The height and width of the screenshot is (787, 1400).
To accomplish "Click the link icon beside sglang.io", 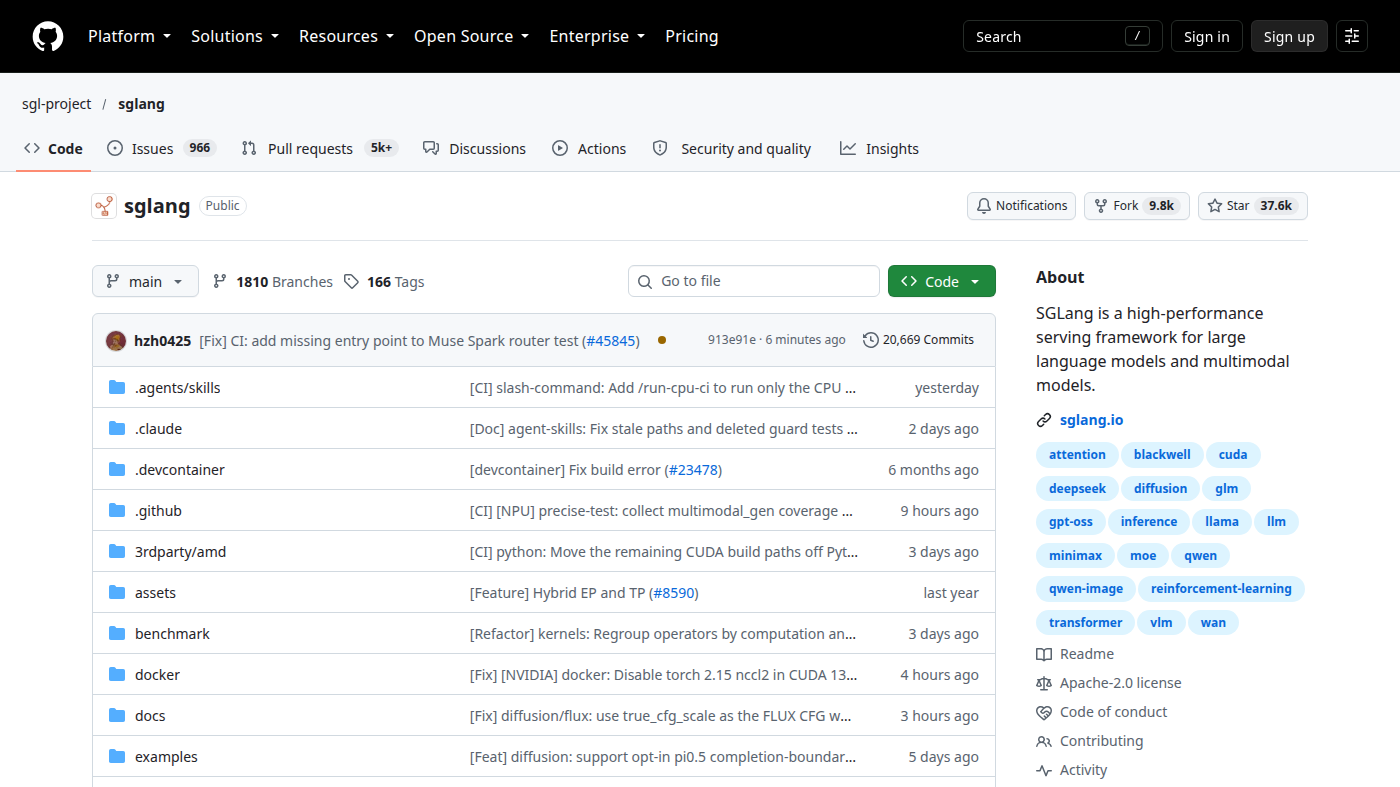I will [1044, 420].
